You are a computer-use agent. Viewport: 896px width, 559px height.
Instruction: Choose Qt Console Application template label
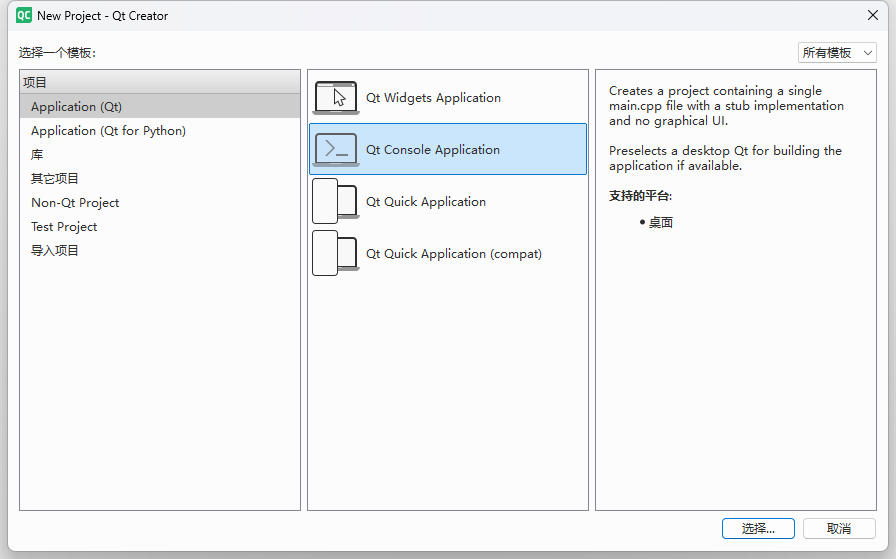[433, 150]
